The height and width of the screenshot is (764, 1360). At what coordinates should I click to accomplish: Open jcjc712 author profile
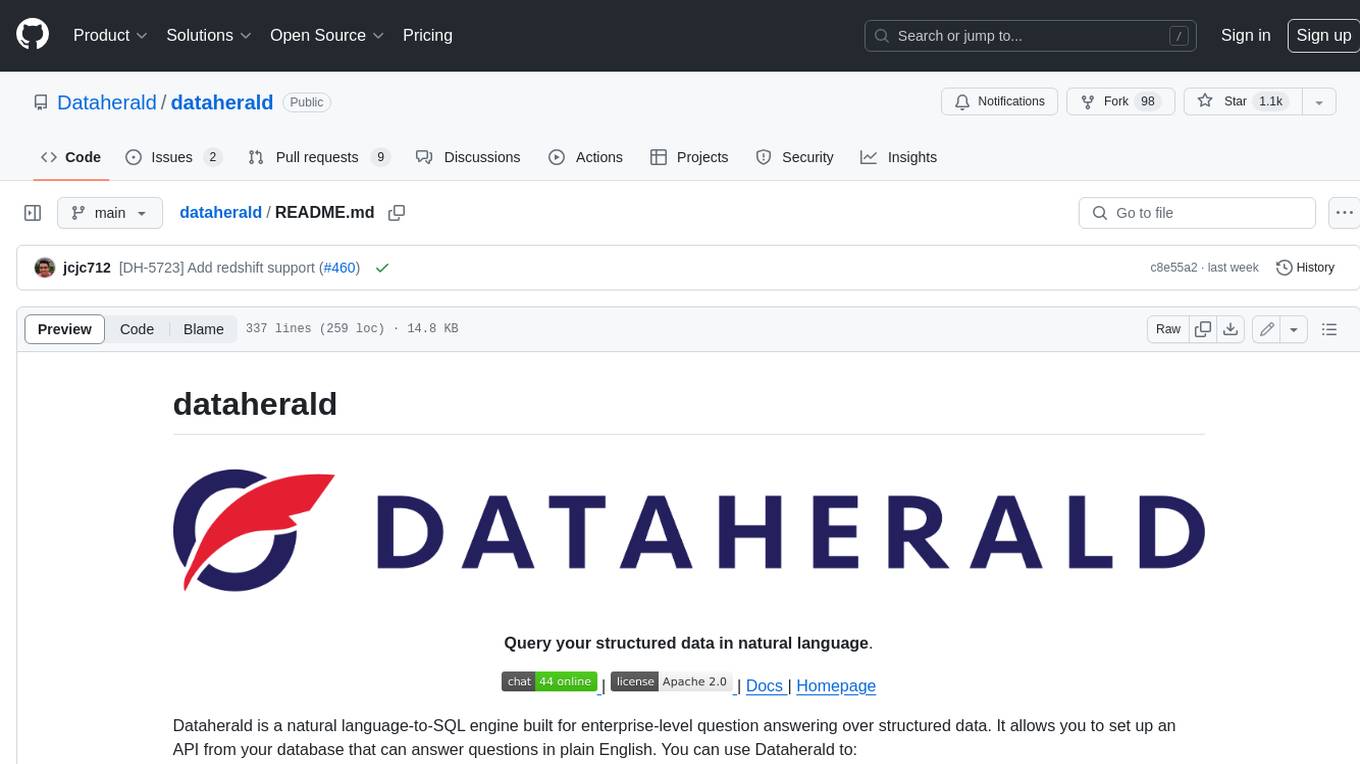87,268
